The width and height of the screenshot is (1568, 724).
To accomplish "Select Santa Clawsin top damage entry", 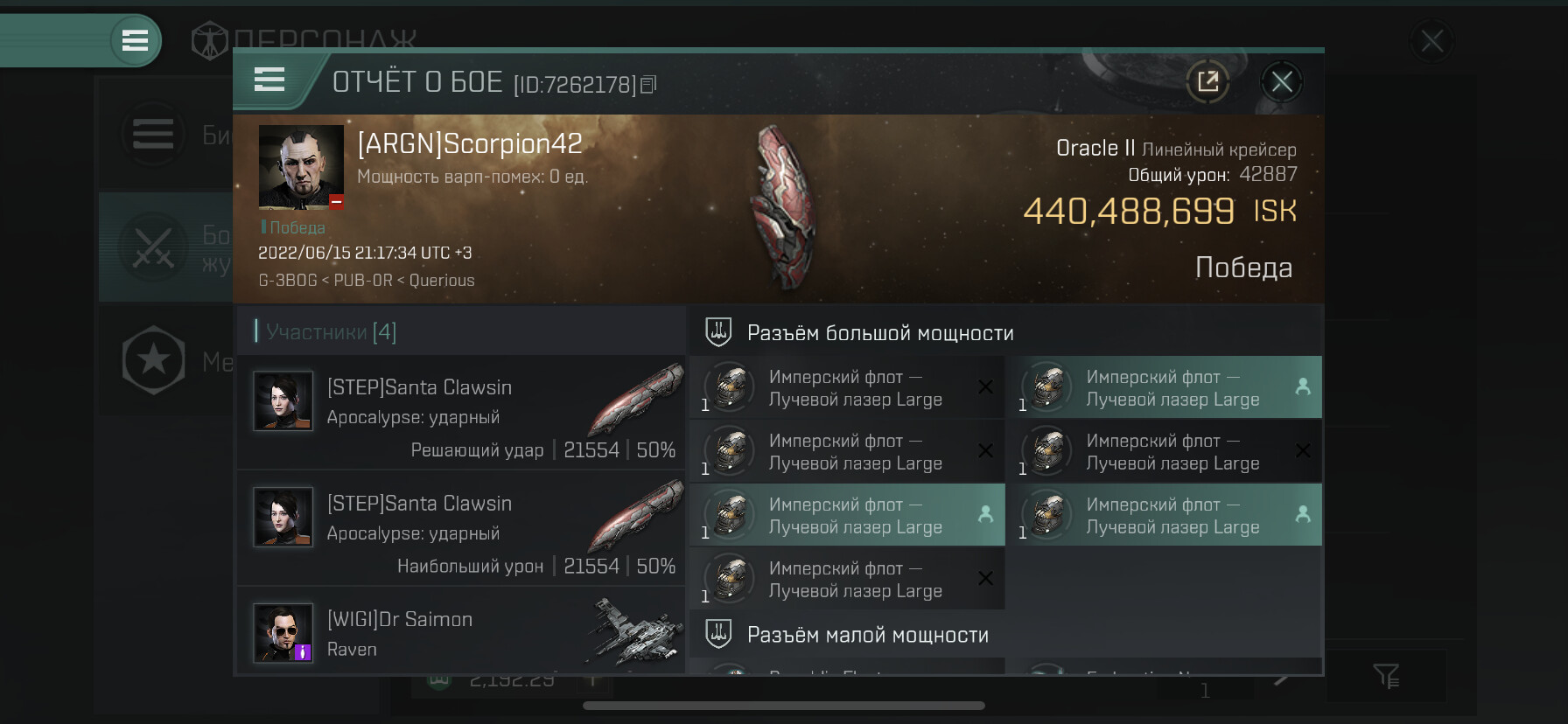I will 461,528.
